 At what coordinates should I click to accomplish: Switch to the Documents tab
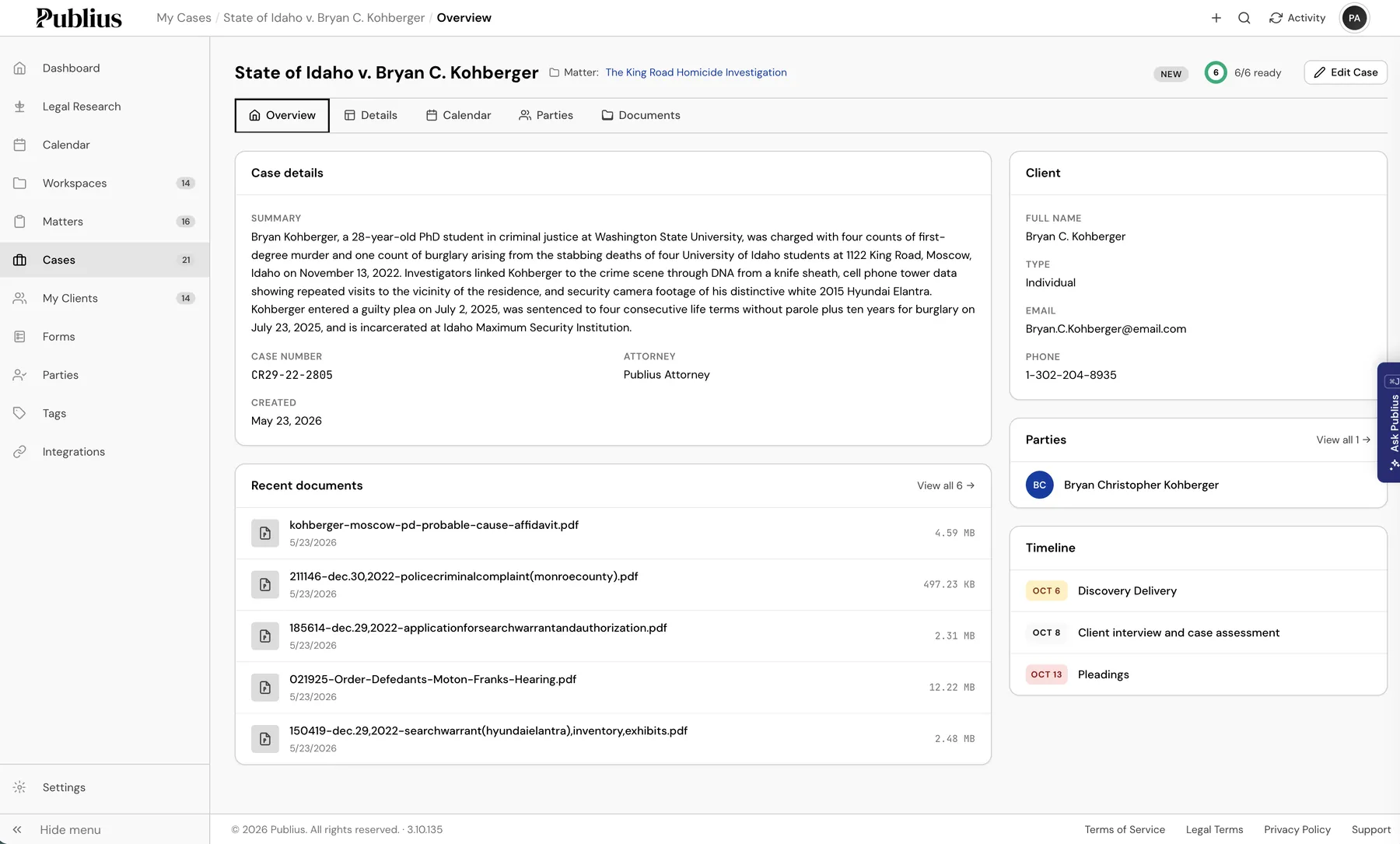tap(641, 115)
